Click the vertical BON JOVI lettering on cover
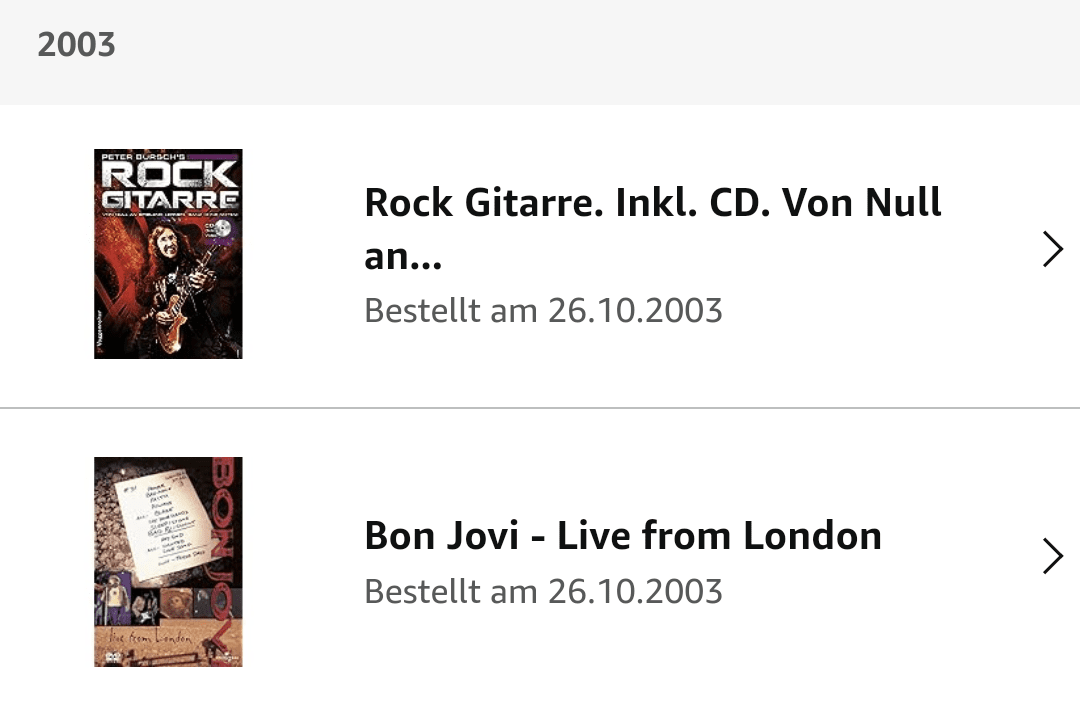The width and height of the screenshot is (1080, 709). point(226,540)
